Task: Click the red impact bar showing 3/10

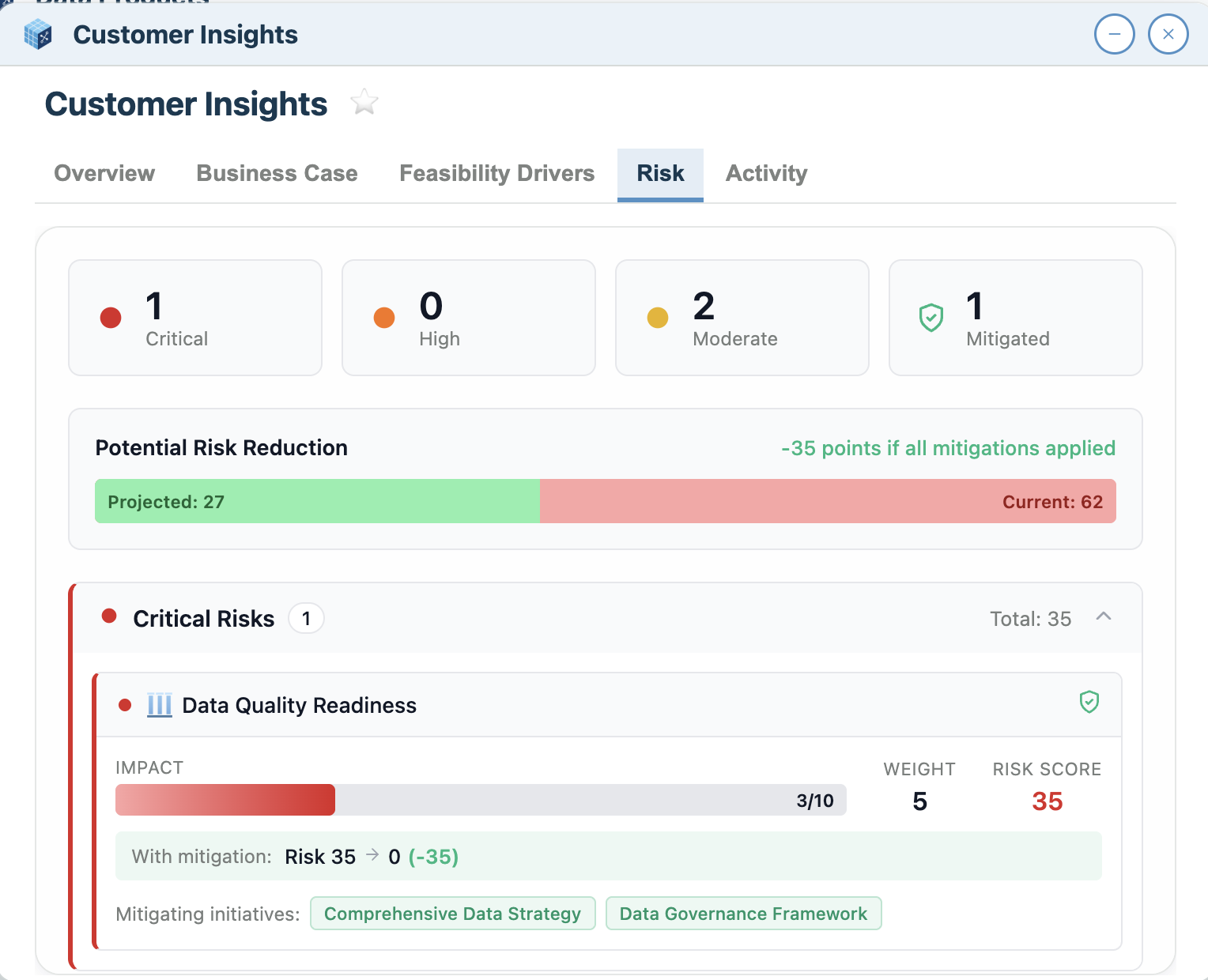Action: click(x=225, y=800)
